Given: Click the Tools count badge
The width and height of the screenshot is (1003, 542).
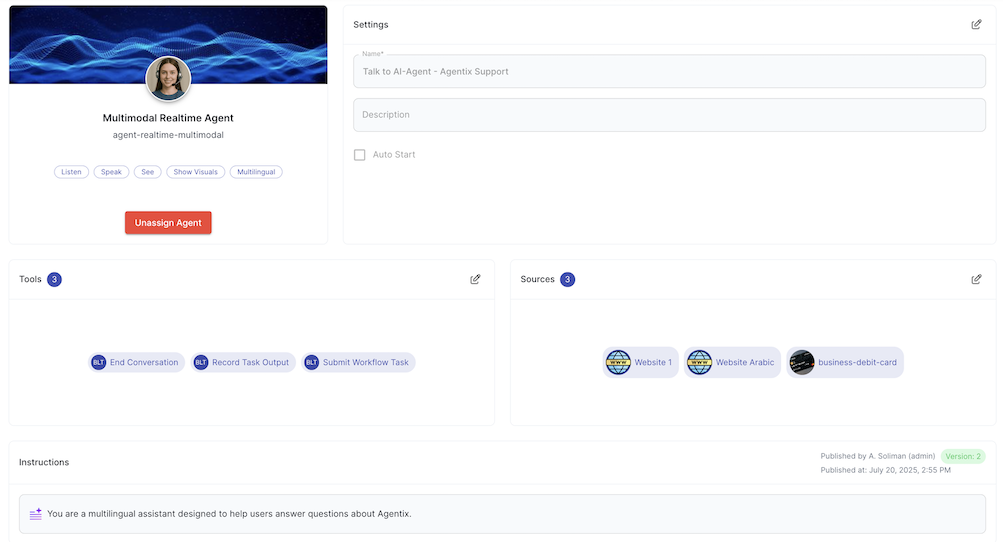Looking at the screenshot, I should 54,279.
